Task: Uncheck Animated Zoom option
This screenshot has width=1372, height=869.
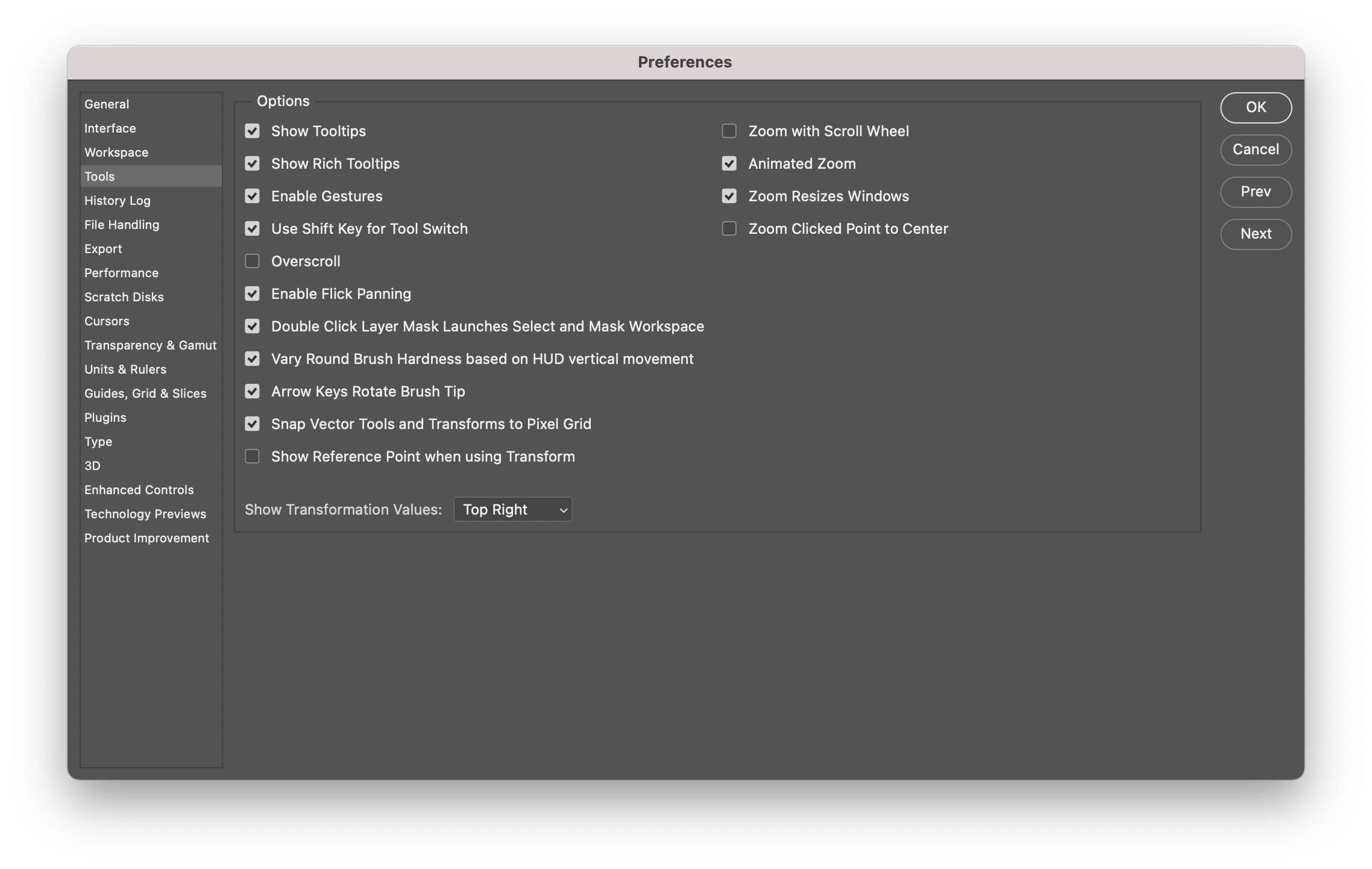Action: [x=729, y=164]
